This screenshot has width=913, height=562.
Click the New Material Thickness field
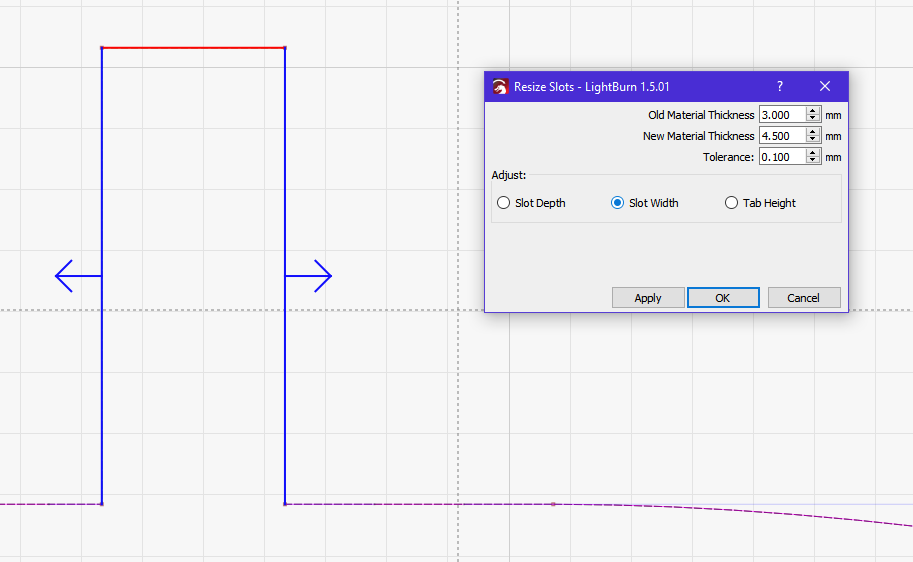(783, 136)
